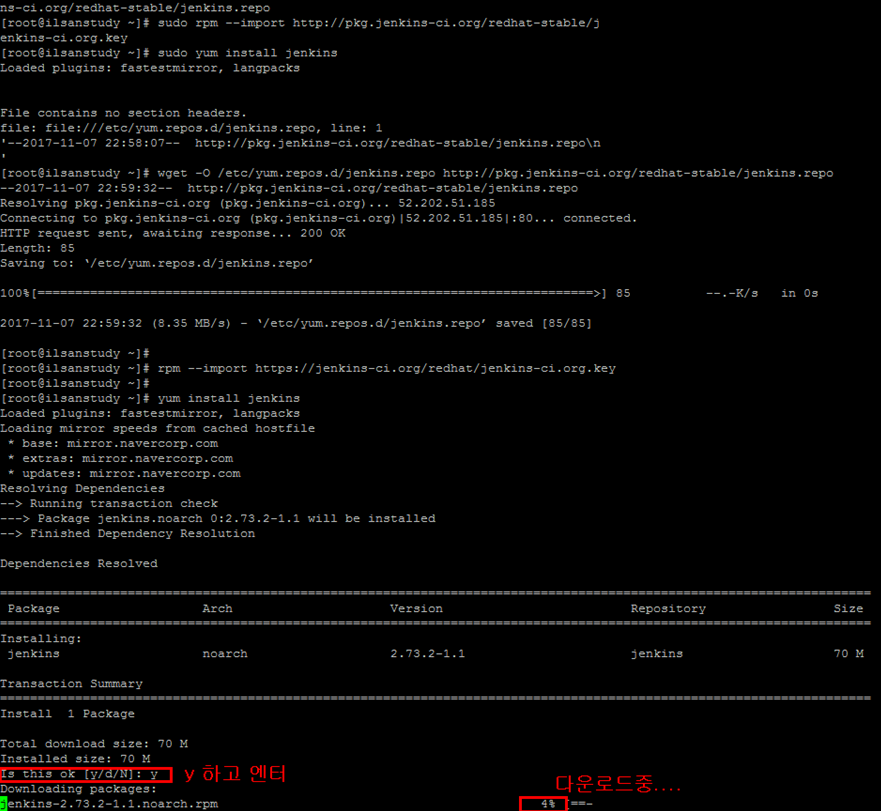Click '* extras: mirror.navercorp.com' line
The height and width of the screenshot is (811, 881).
pyautogui.click(x=120, y=459)
